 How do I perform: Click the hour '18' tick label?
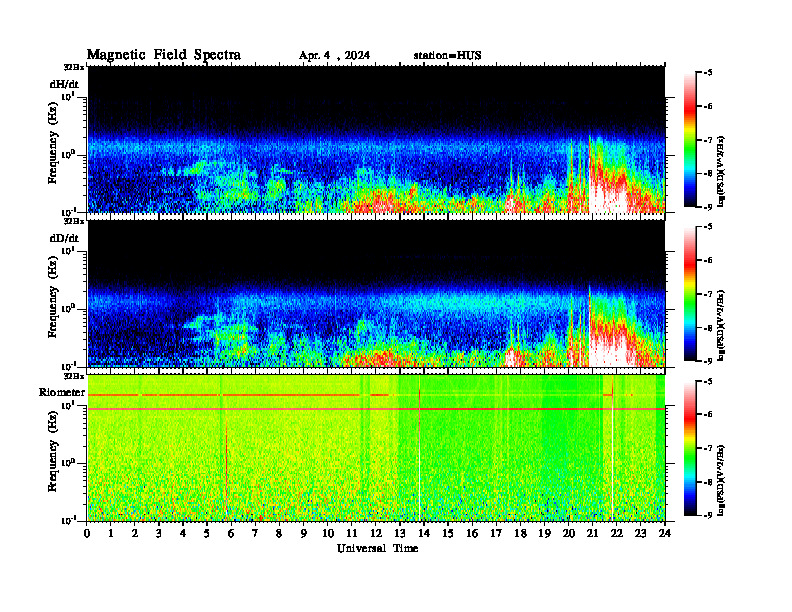pos(520,534)
